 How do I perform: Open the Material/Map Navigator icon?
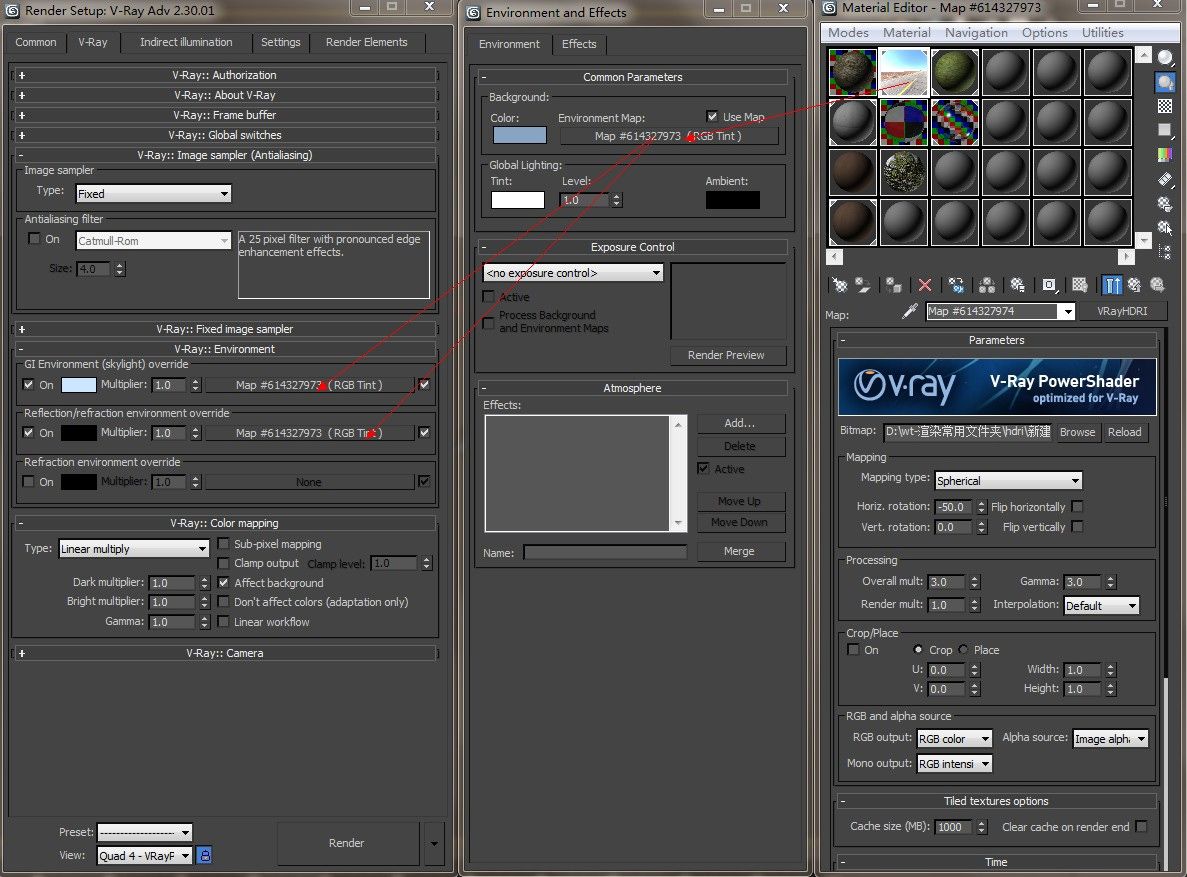point(1166,251)
